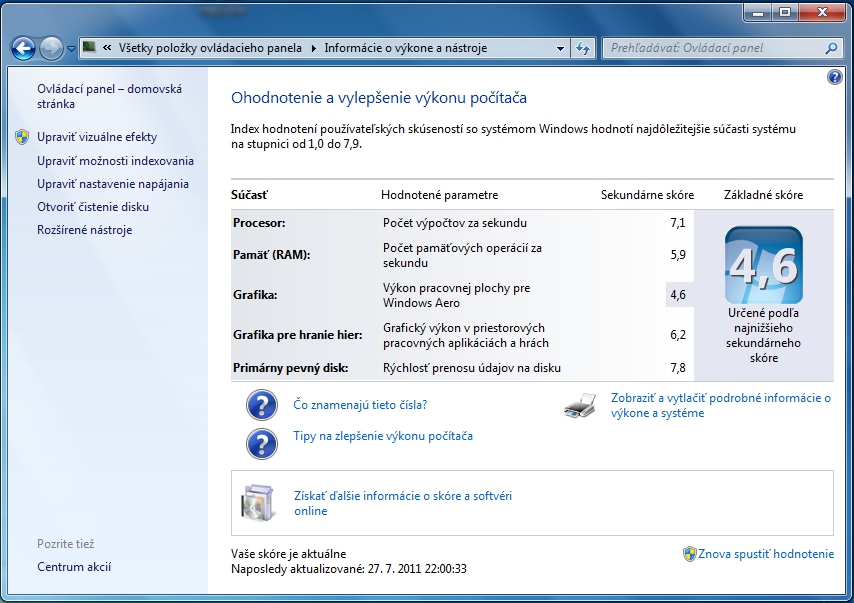
Task: Click disk score value 7,8
Action: coord(678,368)
